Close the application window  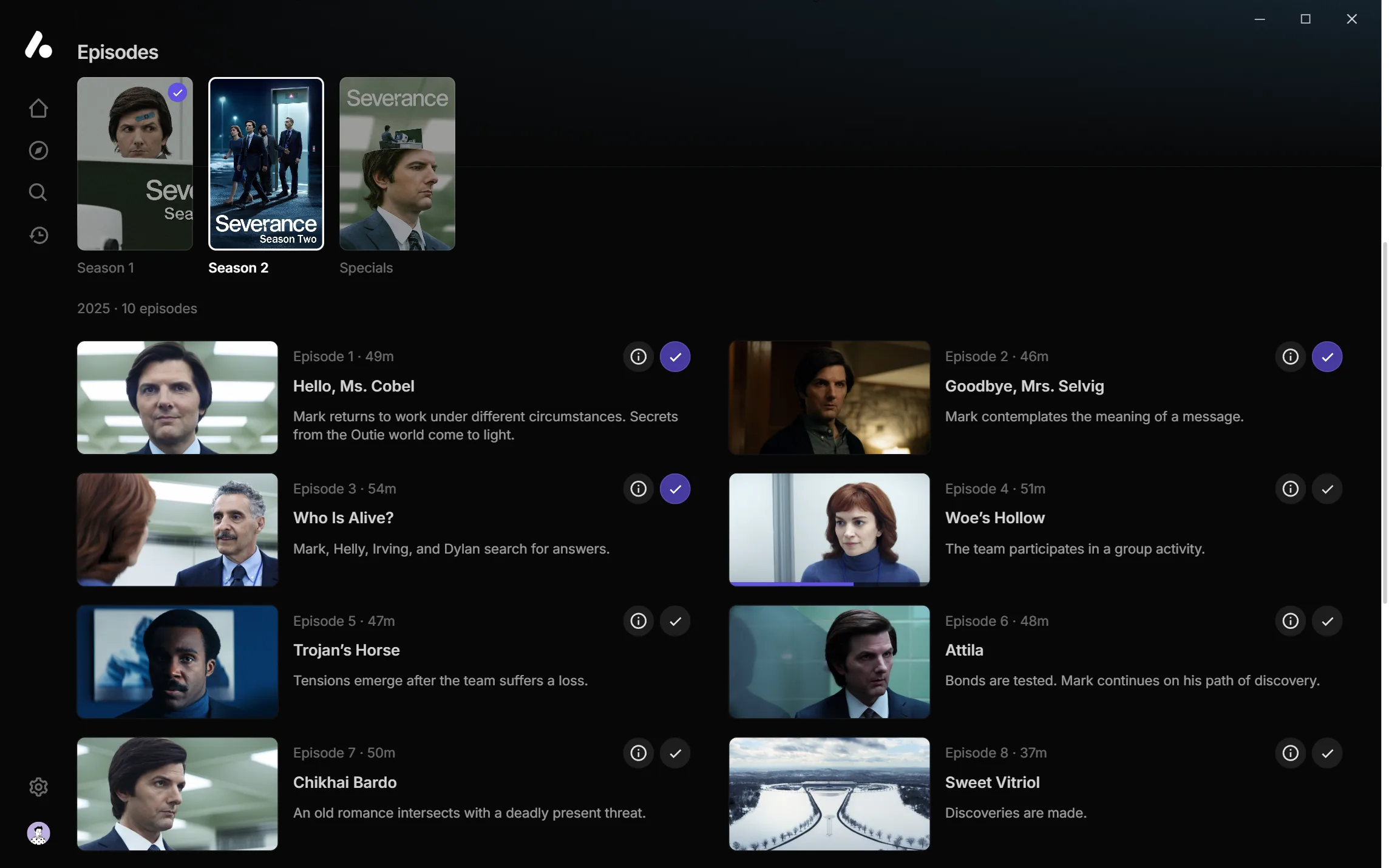coord(1352,19)
